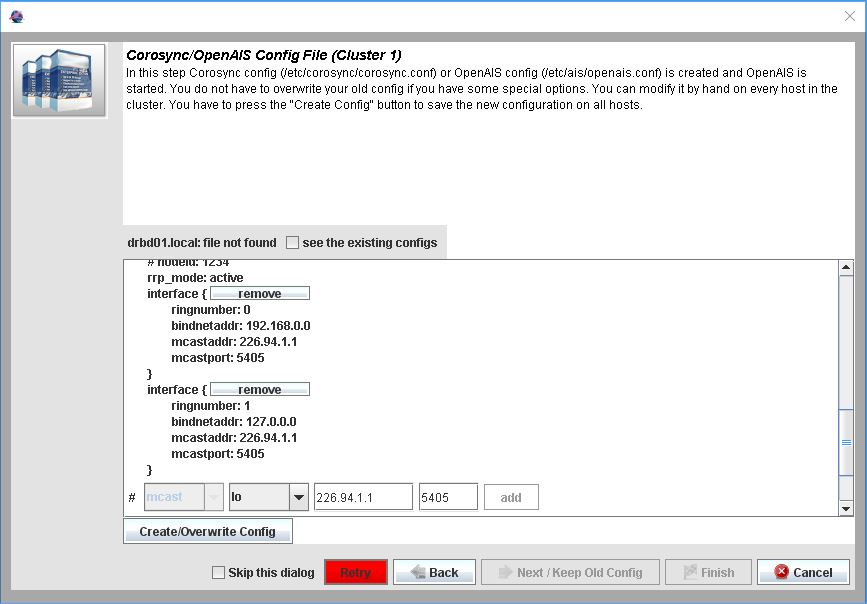This screenshot has height=604, width=867.
Task: Open the mcast type dropdown
Action: 184,497
